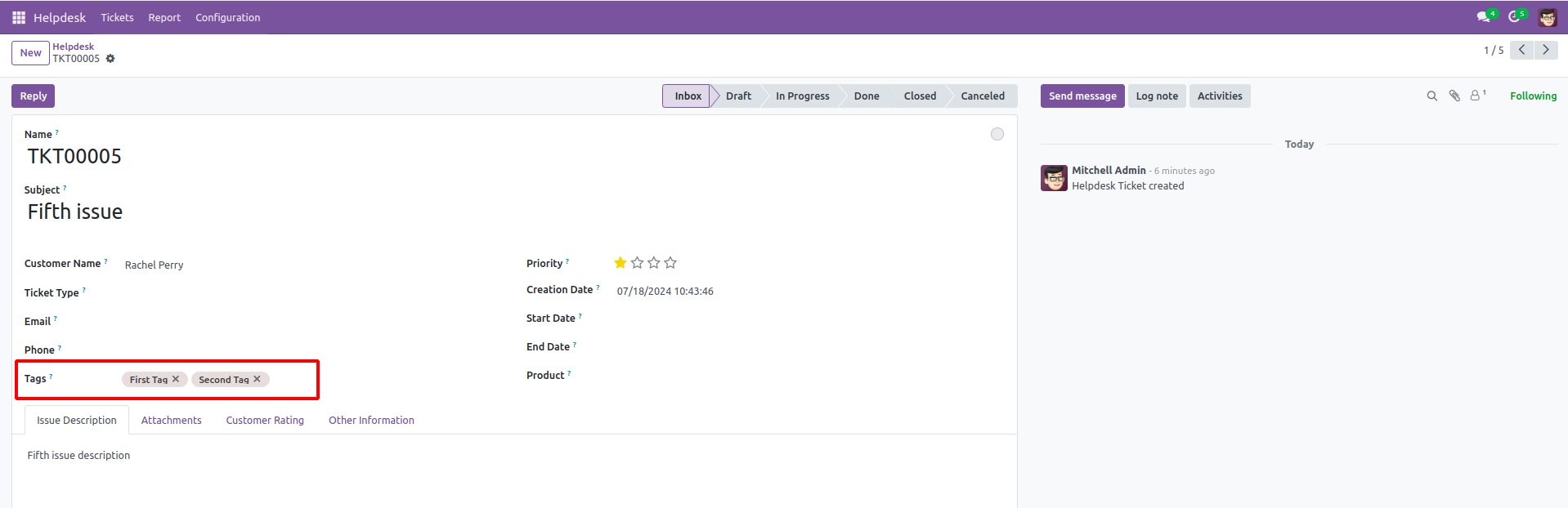The width and height of the screenshot is (1568, 508).
Task: Follow the Helpdesk breadcrumb link
Action: pos(74,47)
